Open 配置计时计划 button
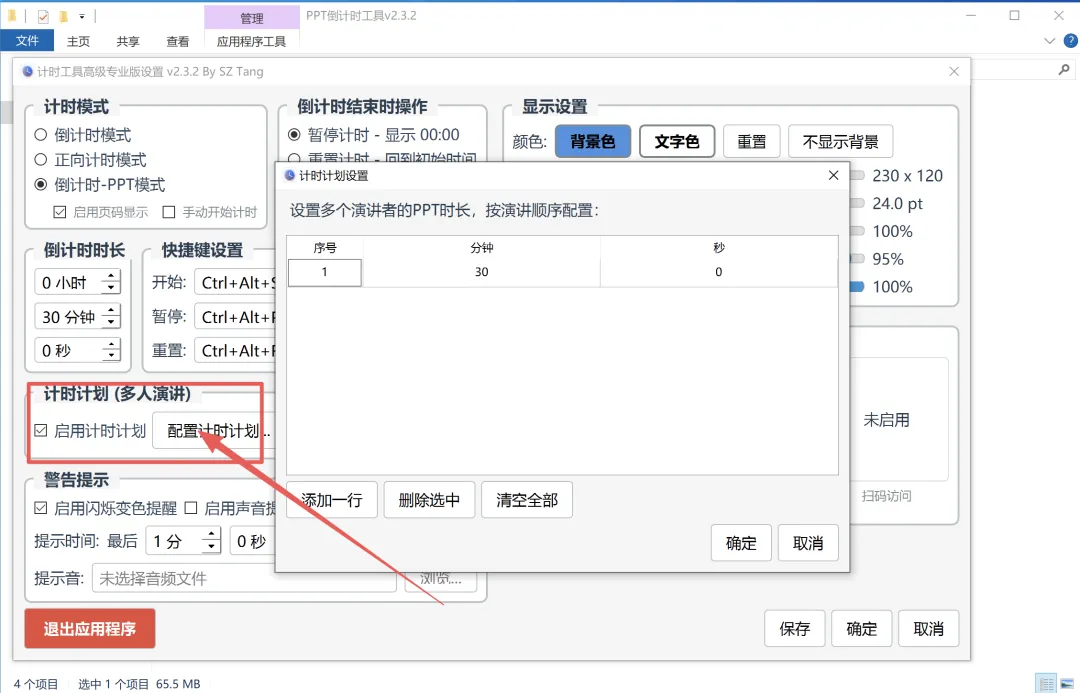 [x=214, y=431]
